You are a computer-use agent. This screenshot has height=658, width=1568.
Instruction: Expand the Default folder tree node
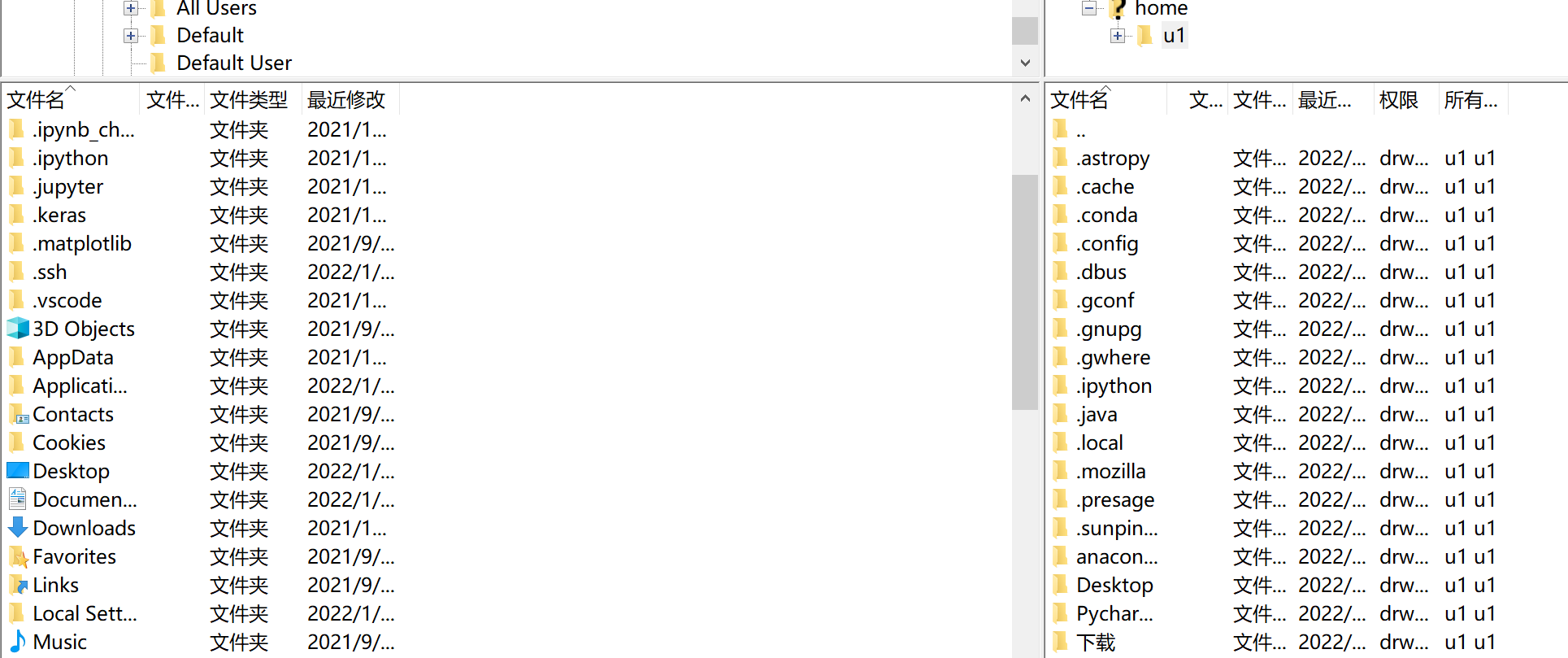click(x=130, y=36)
